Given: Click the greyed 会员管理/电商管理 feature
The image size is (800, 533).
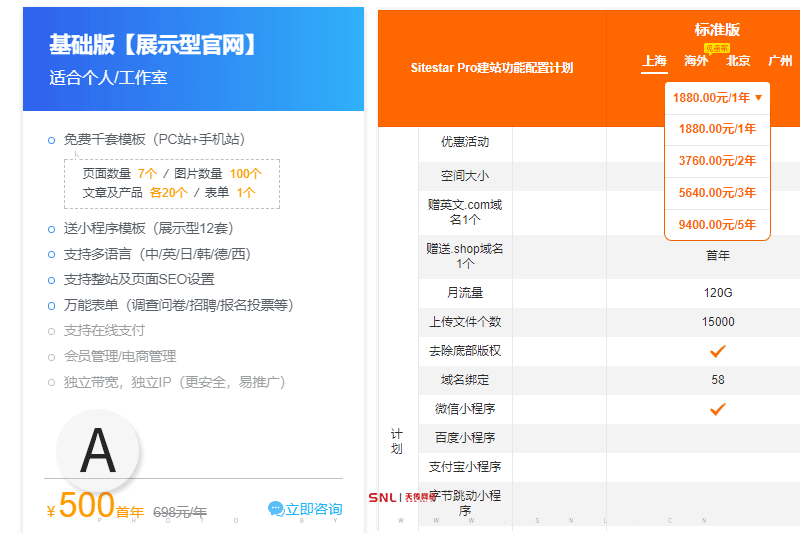Looking at the screenshot, I should coord(120,356).
